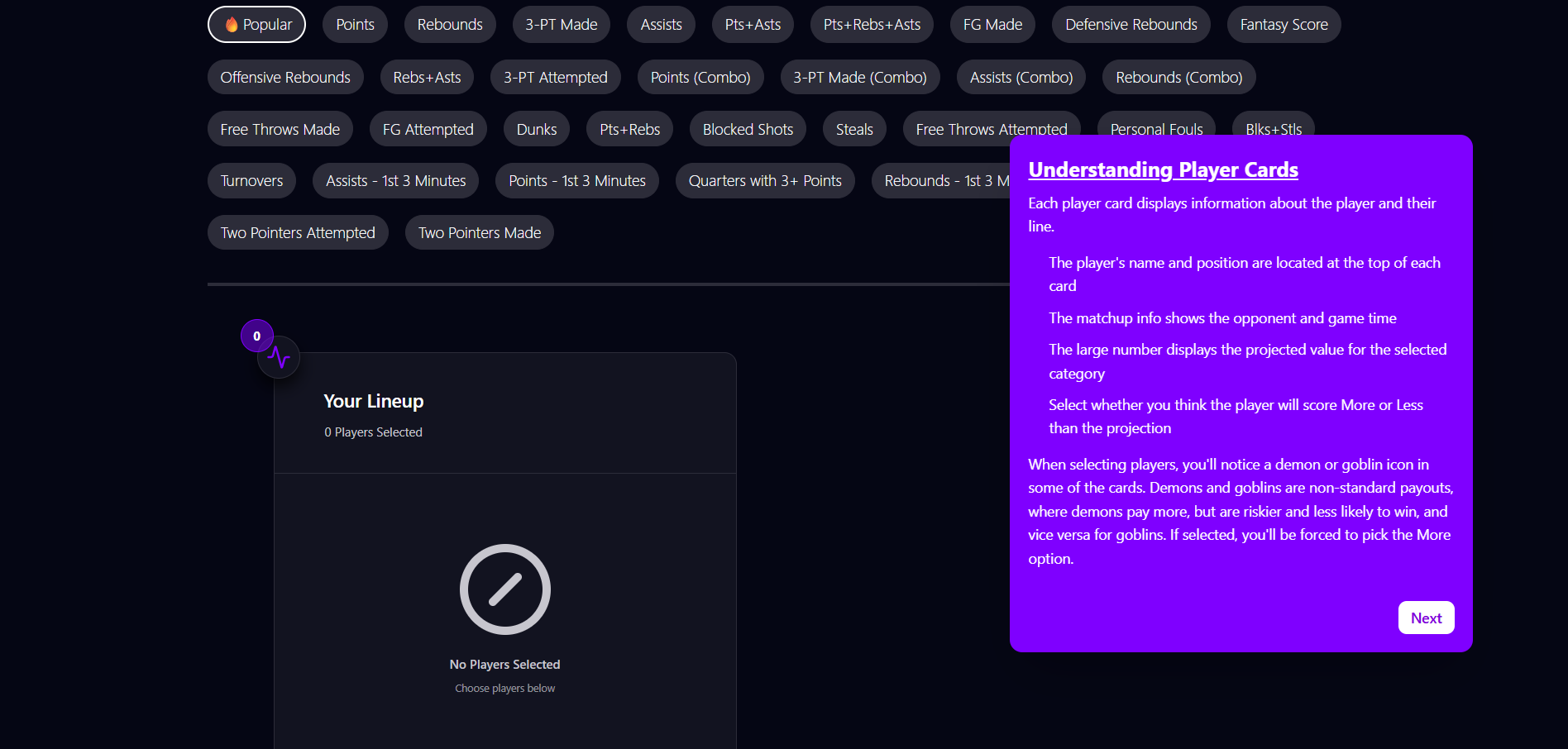Click the 'Choose players below' hint
This screenshot has width=1568, height=749.
click(505, 688)
